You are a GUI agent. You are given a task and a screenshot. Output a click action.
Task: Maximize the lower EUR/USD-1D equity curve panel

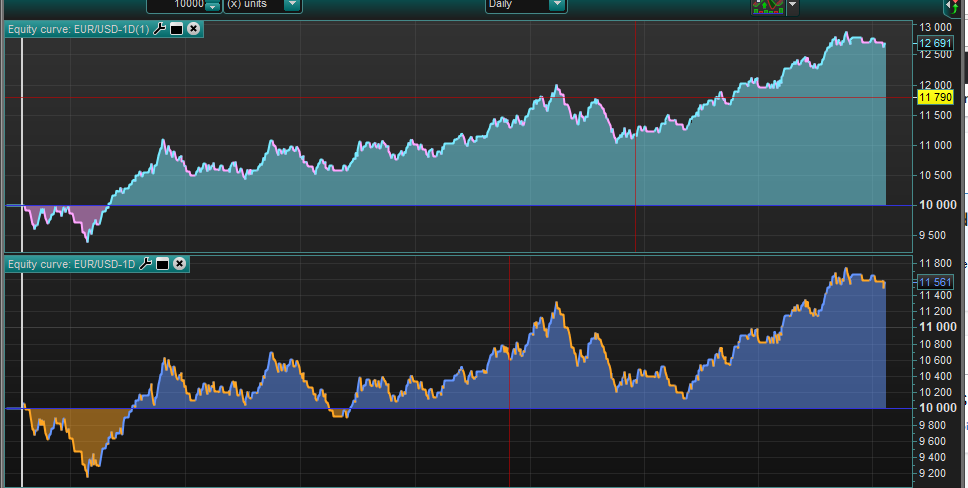point(162,264)
